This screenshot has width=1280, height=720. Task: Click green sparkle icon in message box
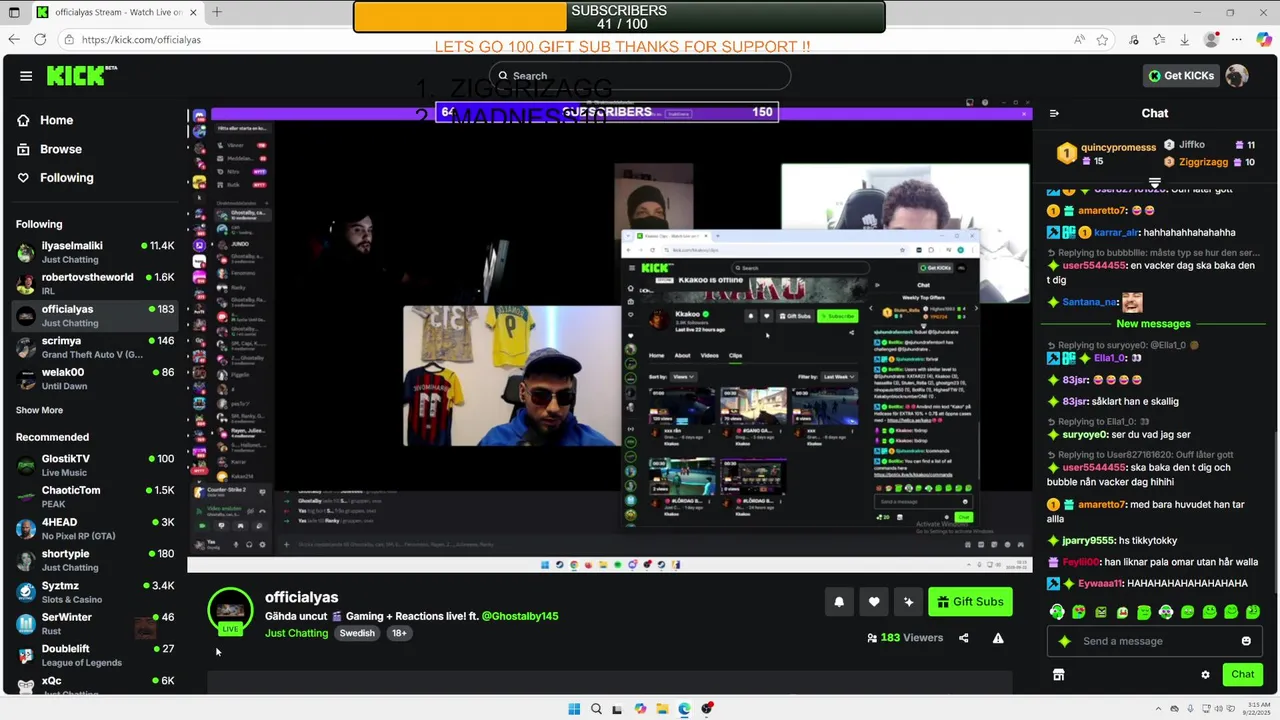click(x=1065, y=641)
